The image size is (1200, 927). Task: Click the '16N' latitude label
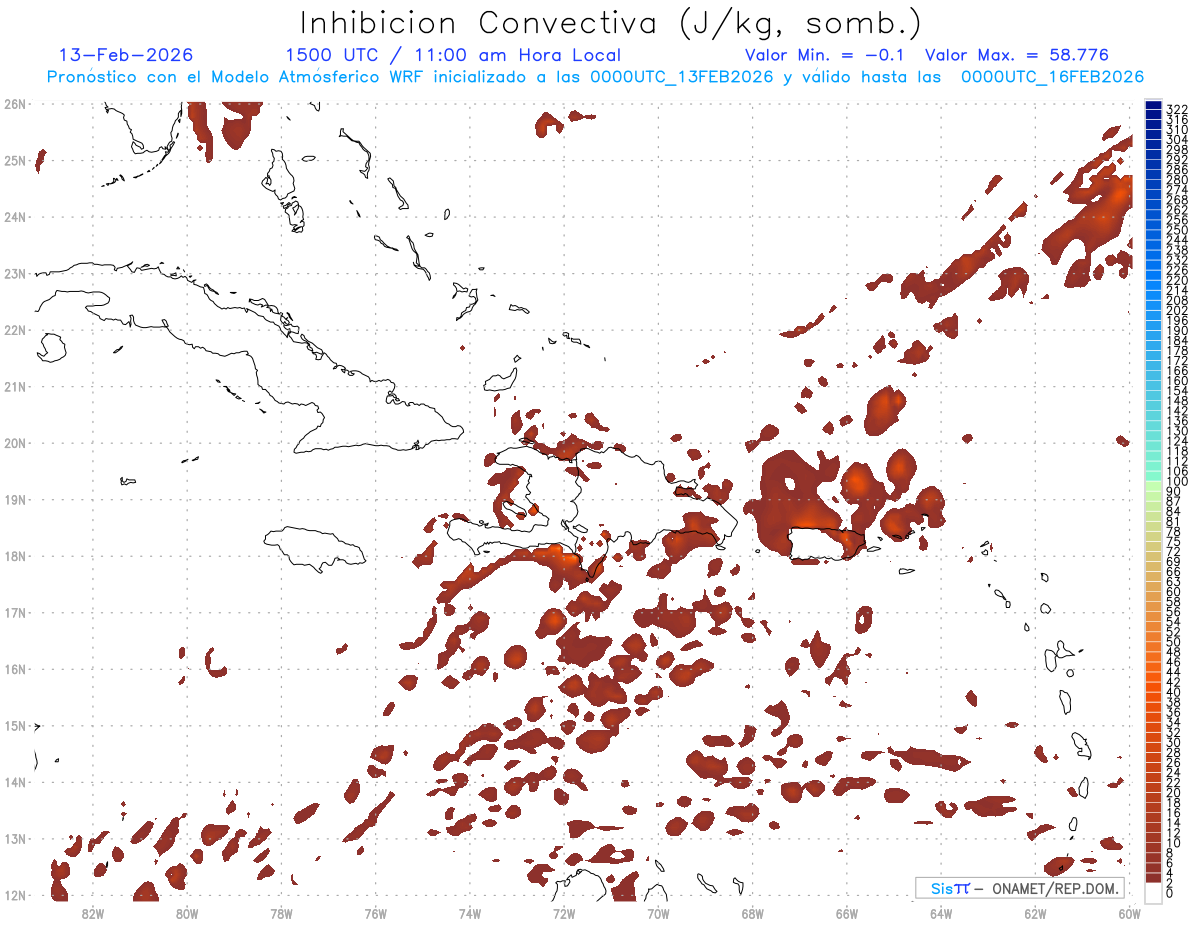point(14,669)
